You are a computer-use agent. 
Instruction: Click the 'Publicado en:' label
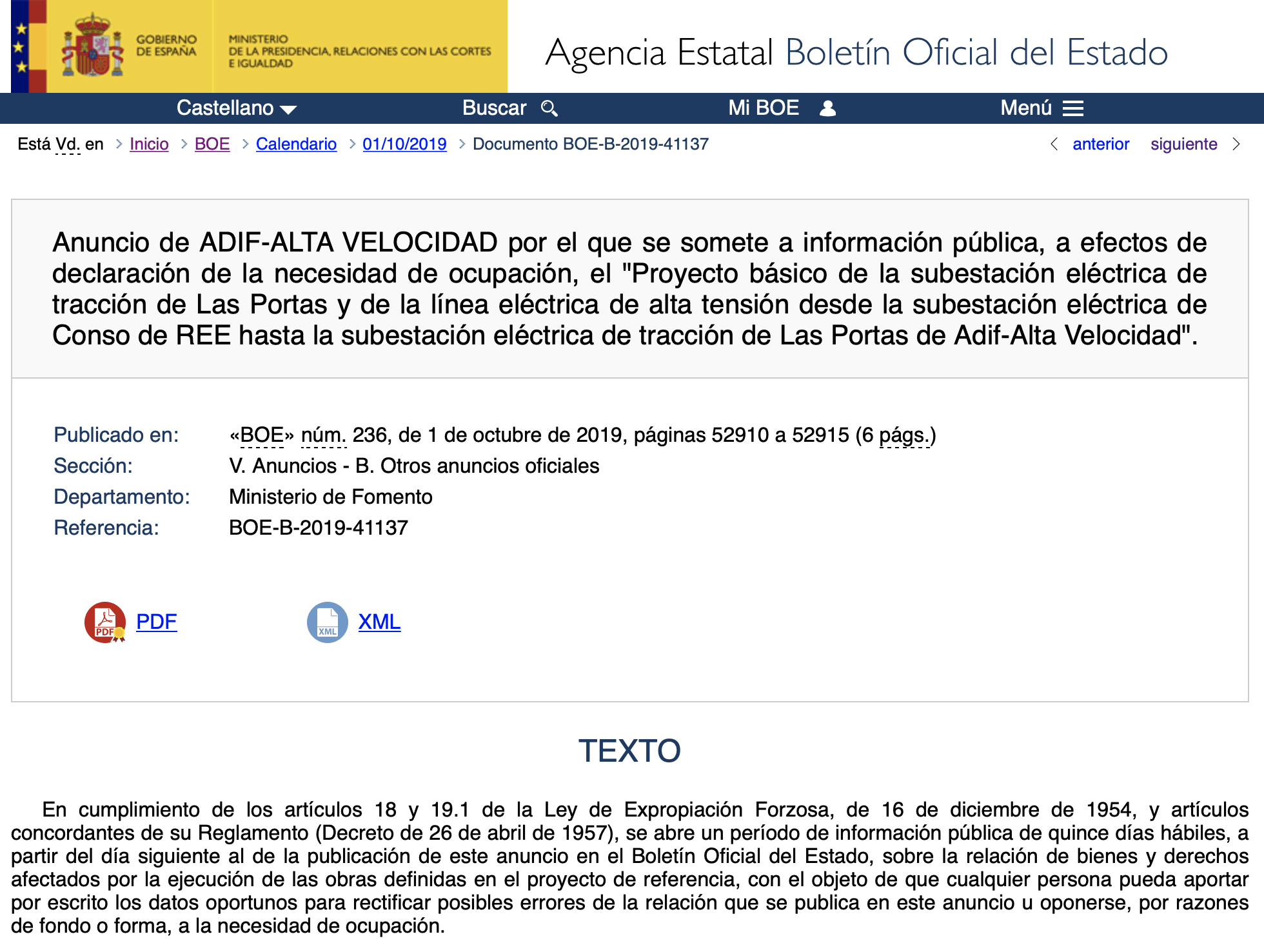pos(116,435)
